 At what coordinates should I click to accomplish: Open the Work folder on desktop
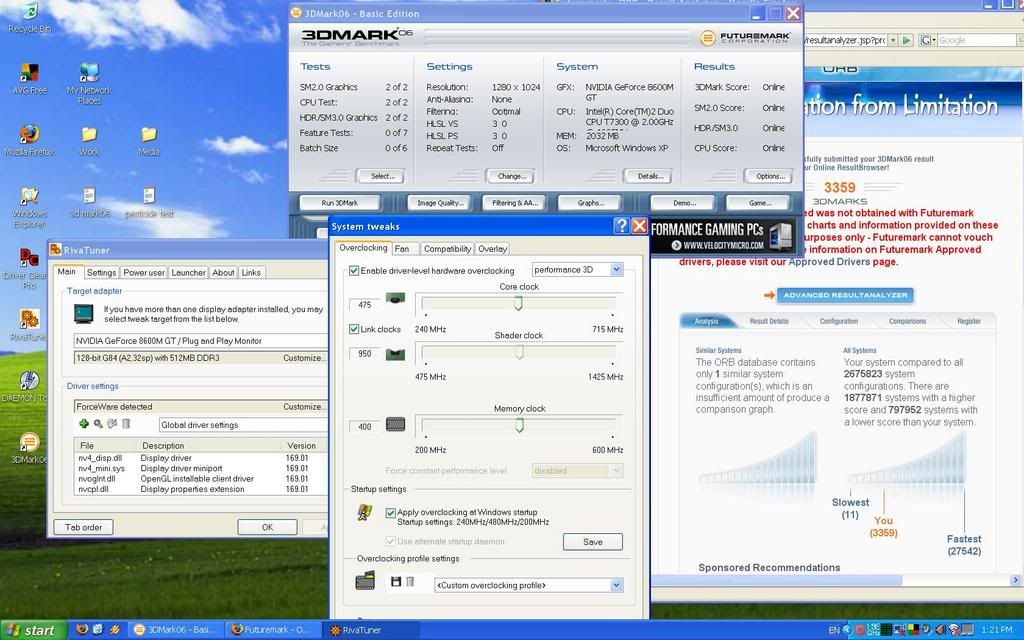89,140
